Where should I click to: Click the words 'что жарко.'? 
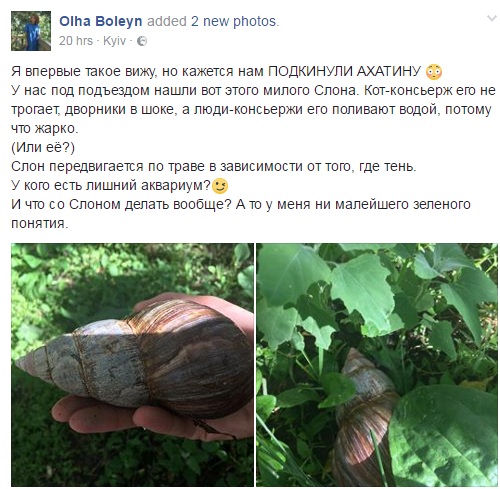tap(45, 128)
